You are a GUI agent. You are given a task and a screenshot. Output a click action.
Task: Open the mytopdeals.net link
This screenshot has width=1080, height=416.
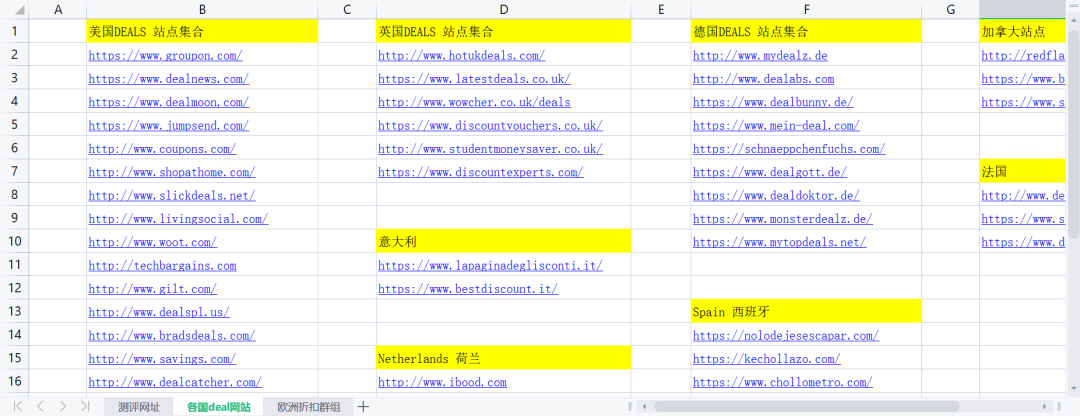[779, 242]
